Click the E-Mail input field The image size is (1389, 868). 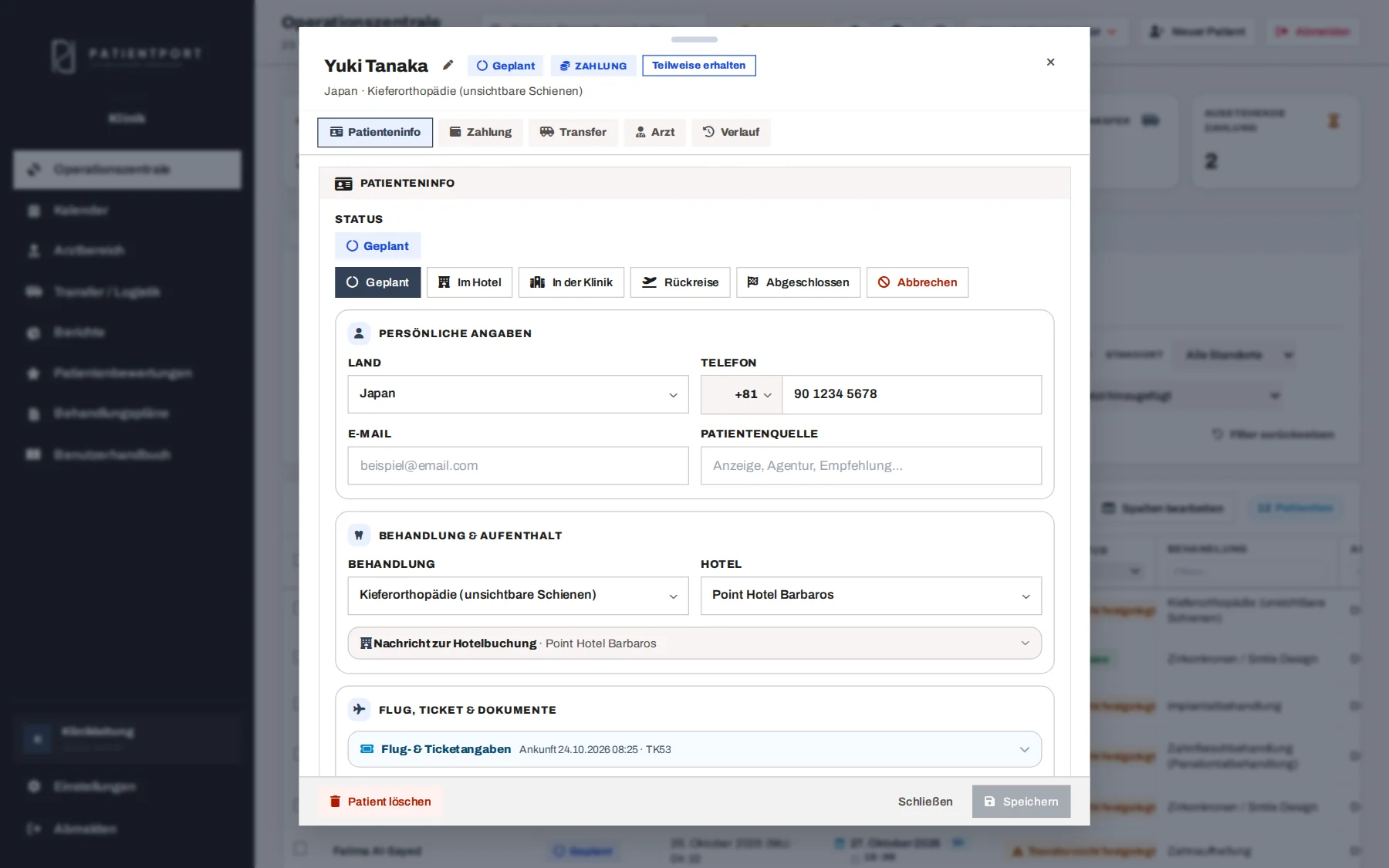pos(518,465)
